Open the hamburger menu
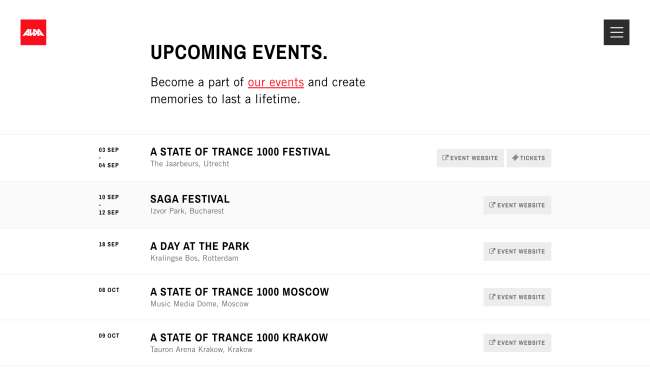The height and width of the screenshot is (369, 650). [x=616, y=32]
